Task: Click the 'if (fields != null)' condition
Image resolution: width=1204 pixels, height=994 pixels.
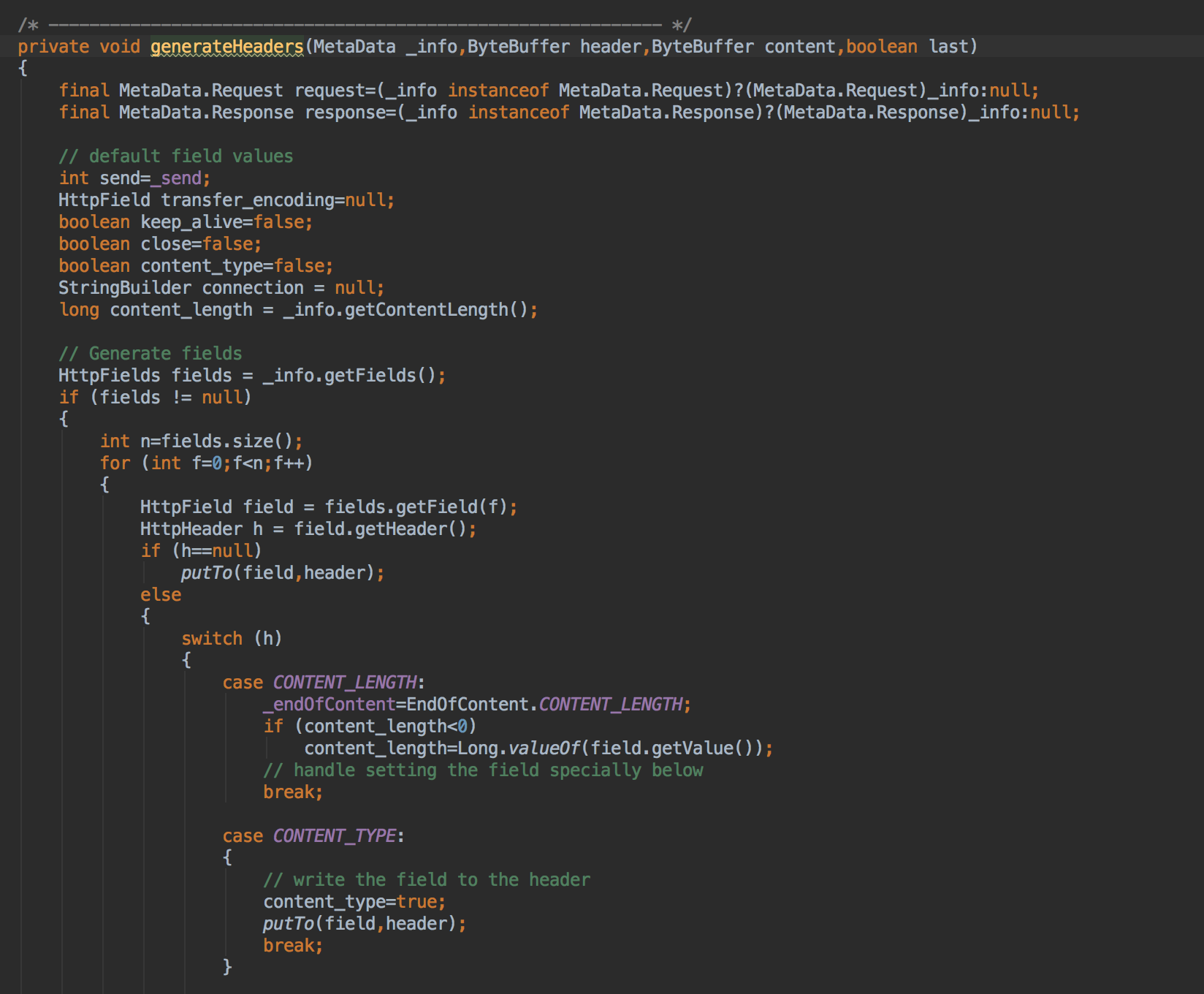Action: 155,398
